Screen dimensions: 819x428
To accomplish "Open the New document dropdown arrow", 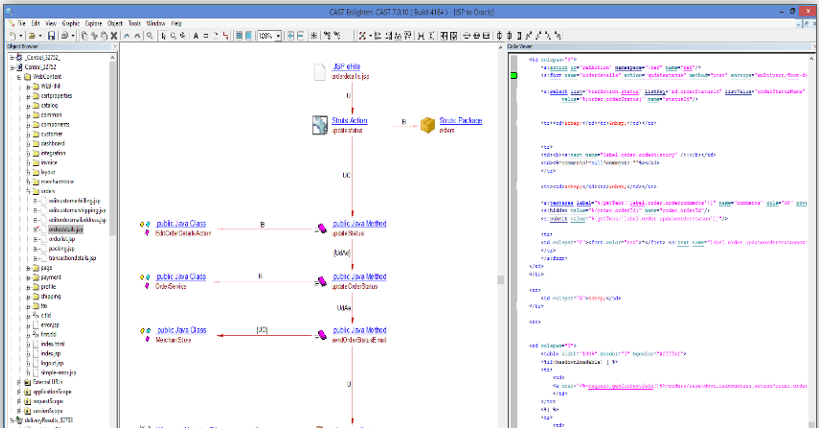I will pos(20,36).
